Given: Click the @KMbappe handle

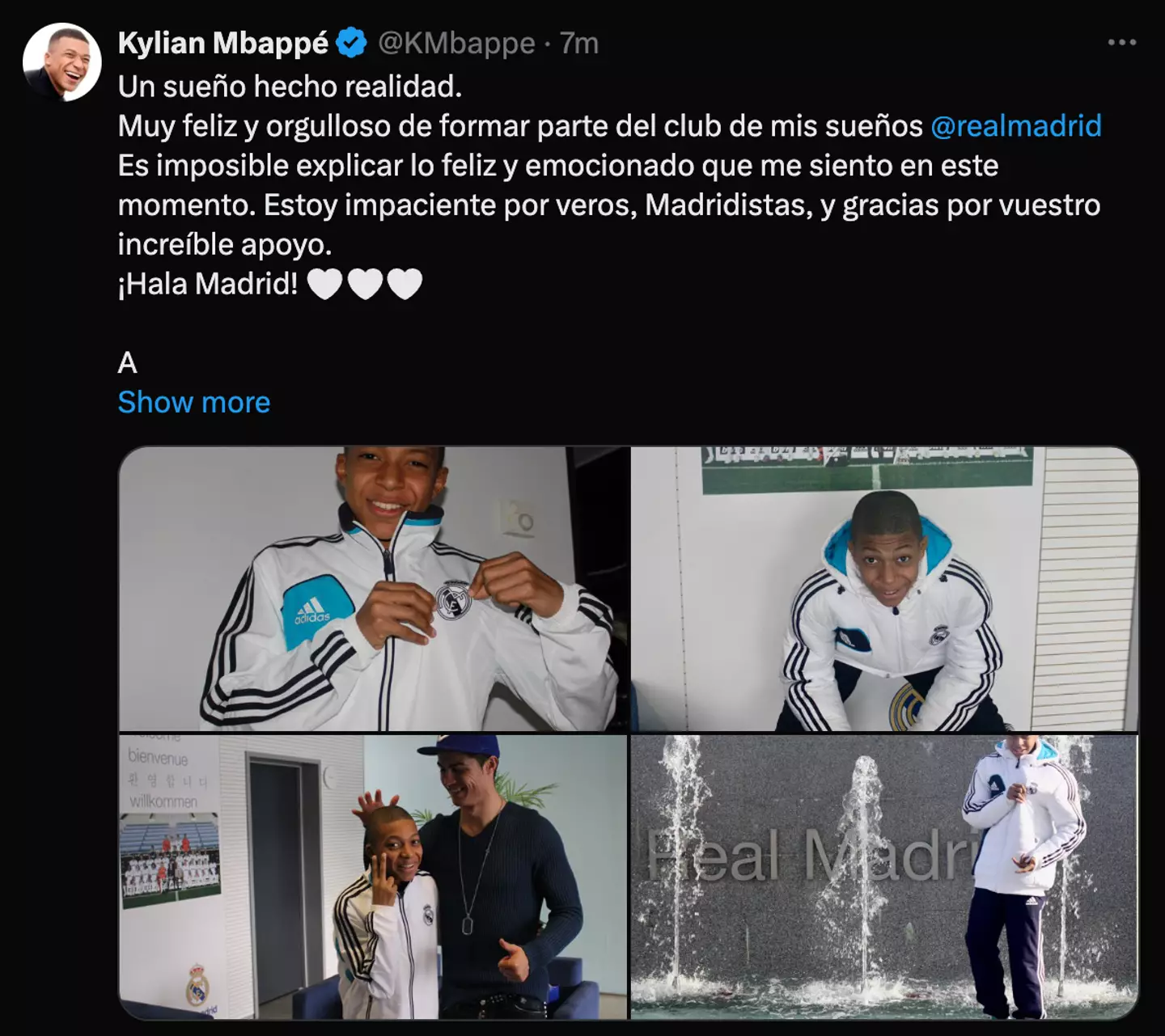Looking at the screenshot, I should point(456,43).
